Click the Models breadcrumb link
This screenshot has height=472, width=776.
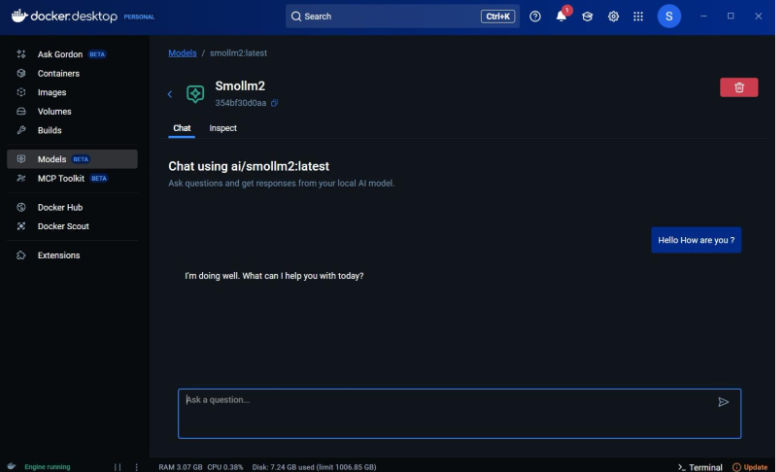pos(182,53)
